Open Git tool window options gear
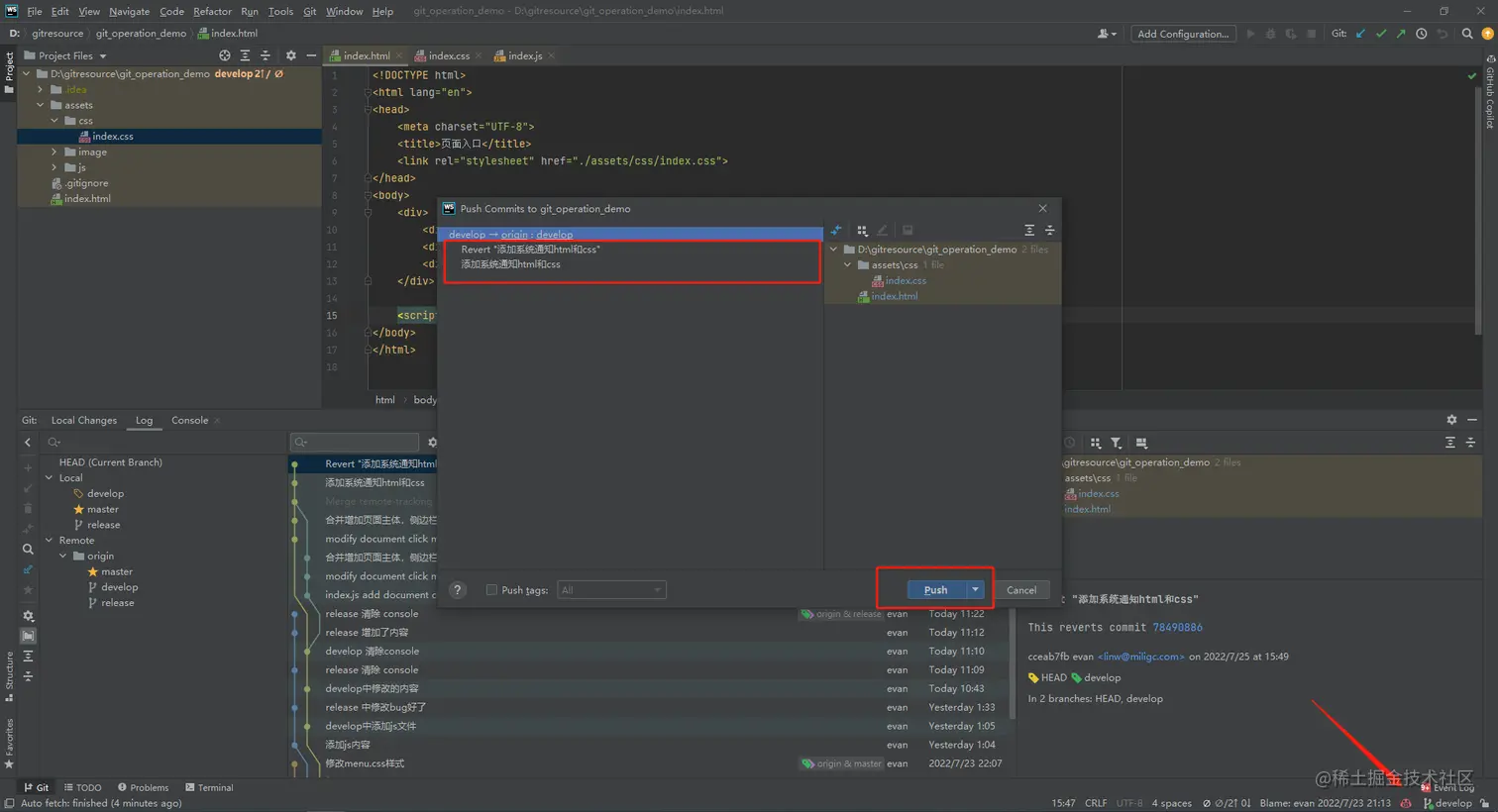The width and height of the screenshot is (1498, 812). 1451,420
